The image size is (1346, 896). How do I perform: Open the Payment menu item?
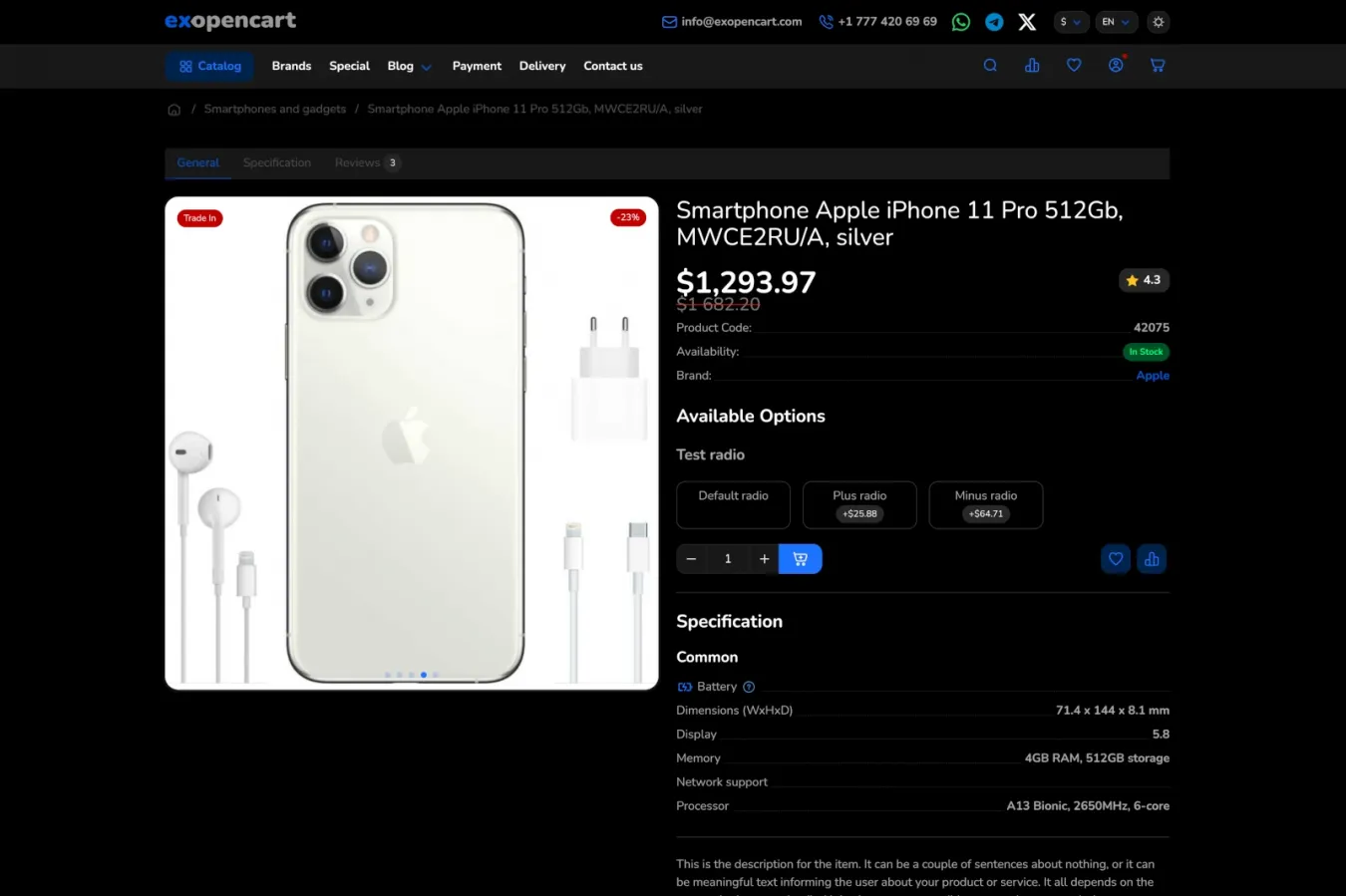(477, 66)
